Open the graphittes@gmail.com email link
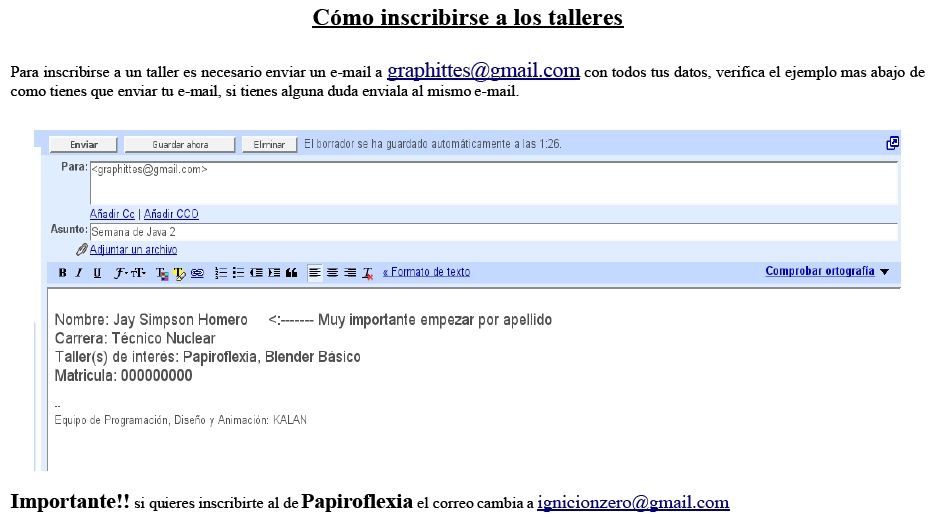 coord(484,70)
